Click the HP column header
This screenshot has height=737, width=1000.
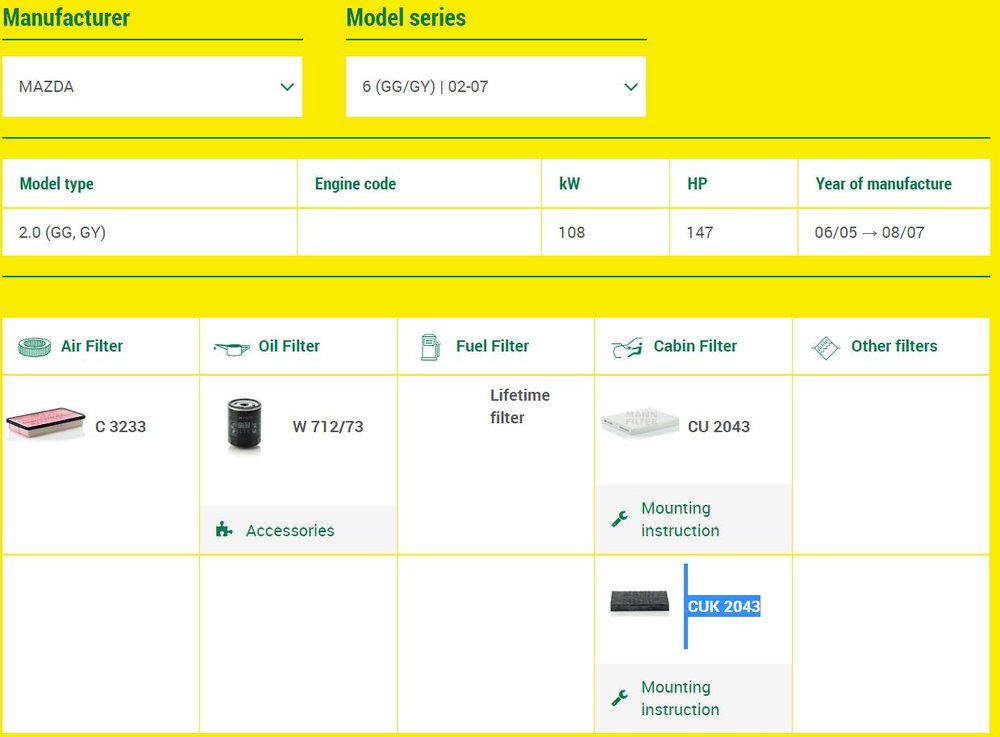coord(733,184)
